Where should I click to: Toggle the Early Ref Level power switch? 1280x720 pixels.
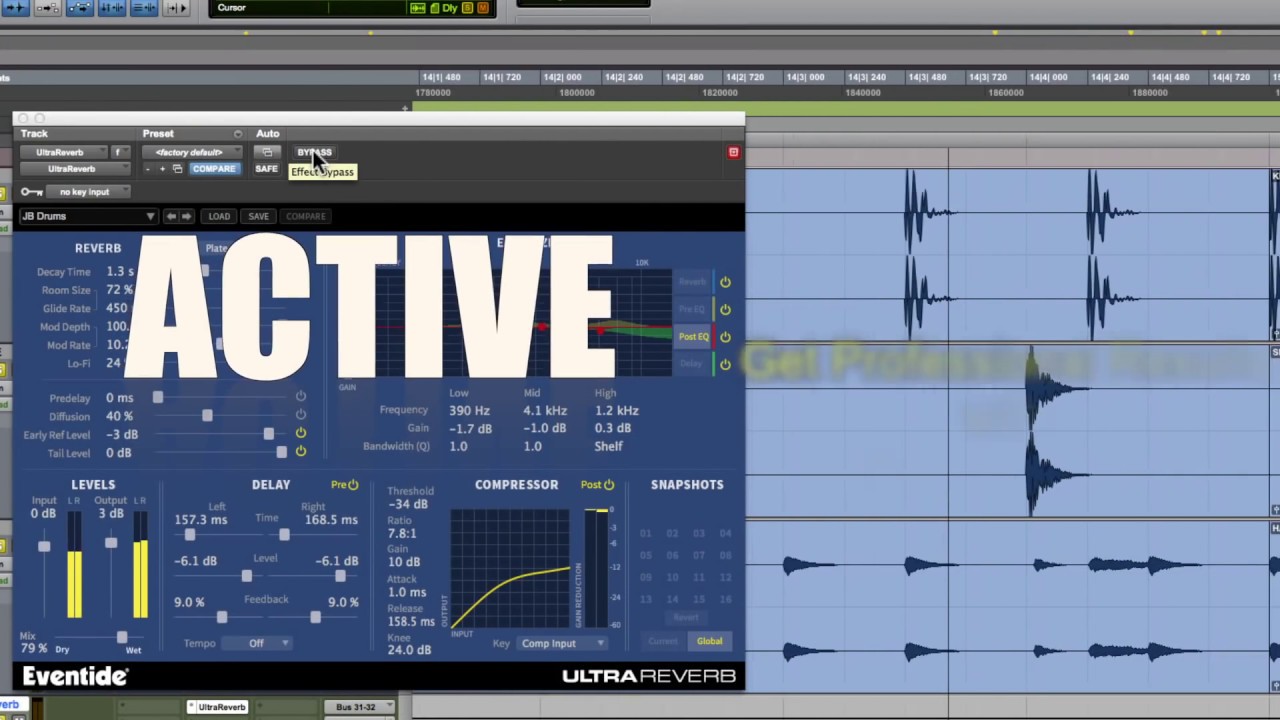coord(300,433)
